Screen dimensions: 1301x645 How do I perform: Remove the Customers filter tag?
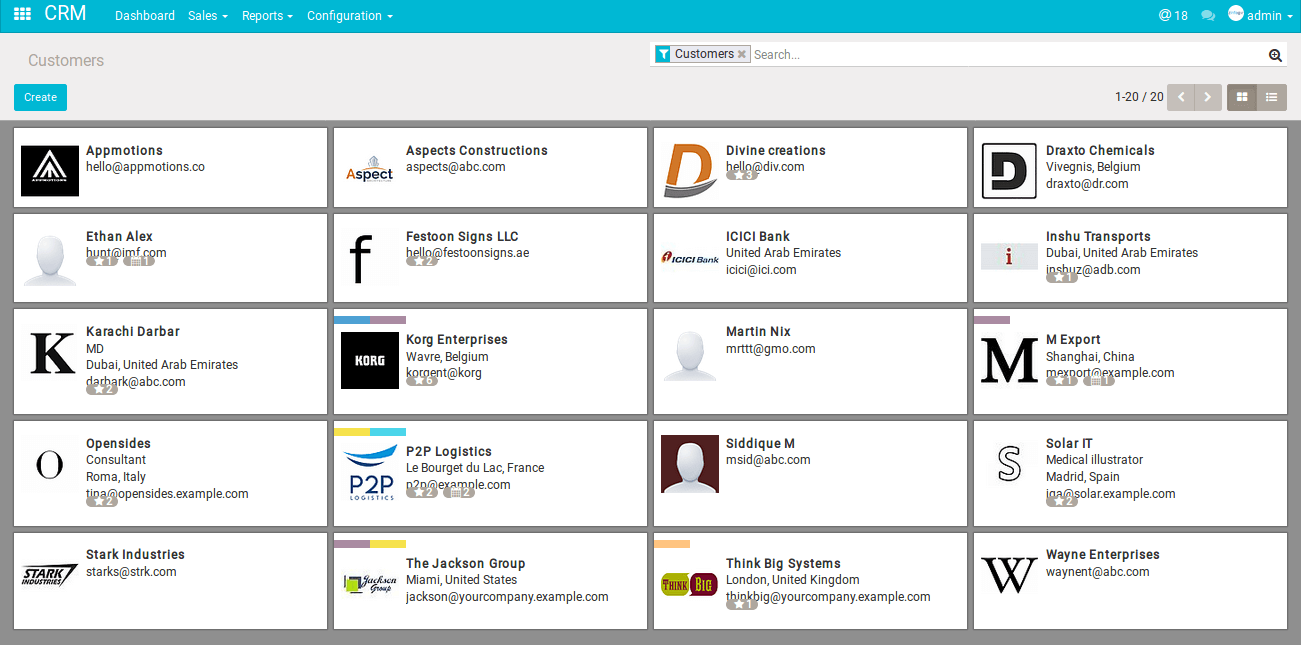pyautogui.click(x=742, y=54)
